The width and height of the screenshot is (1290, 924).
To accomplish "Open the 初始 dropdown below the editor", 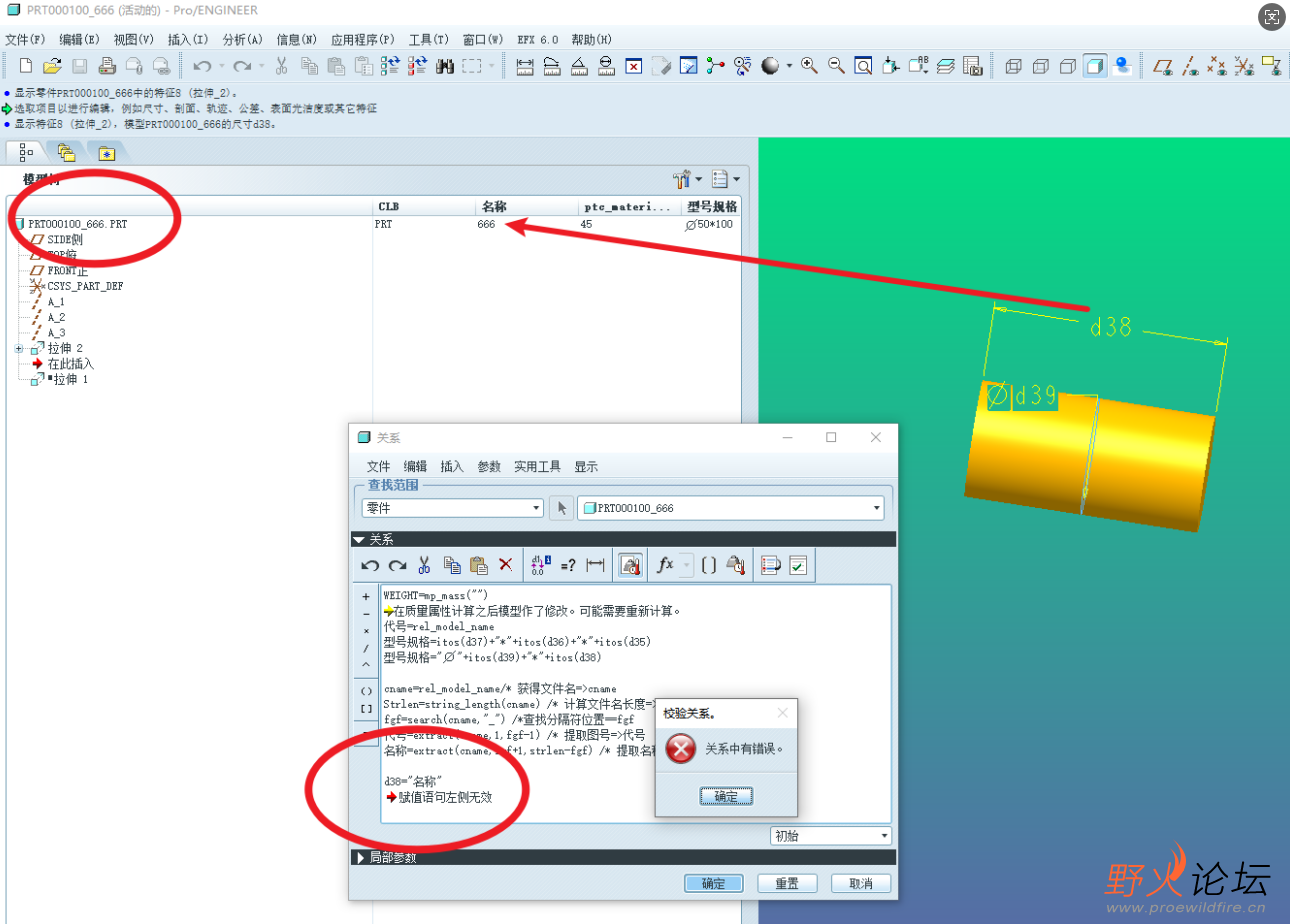I will coord(831,836).
